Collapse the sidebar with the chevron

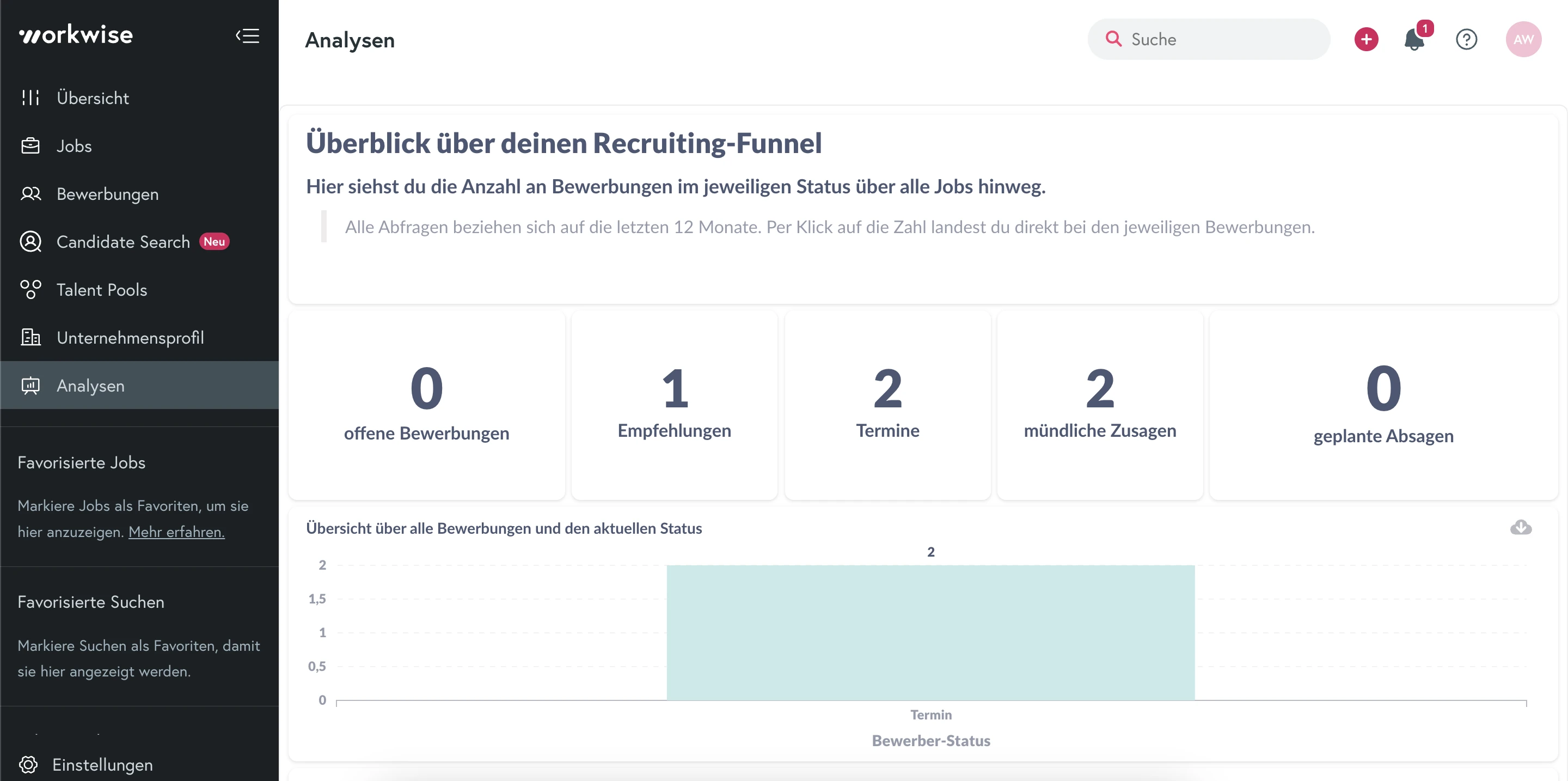tap(247, 36)
